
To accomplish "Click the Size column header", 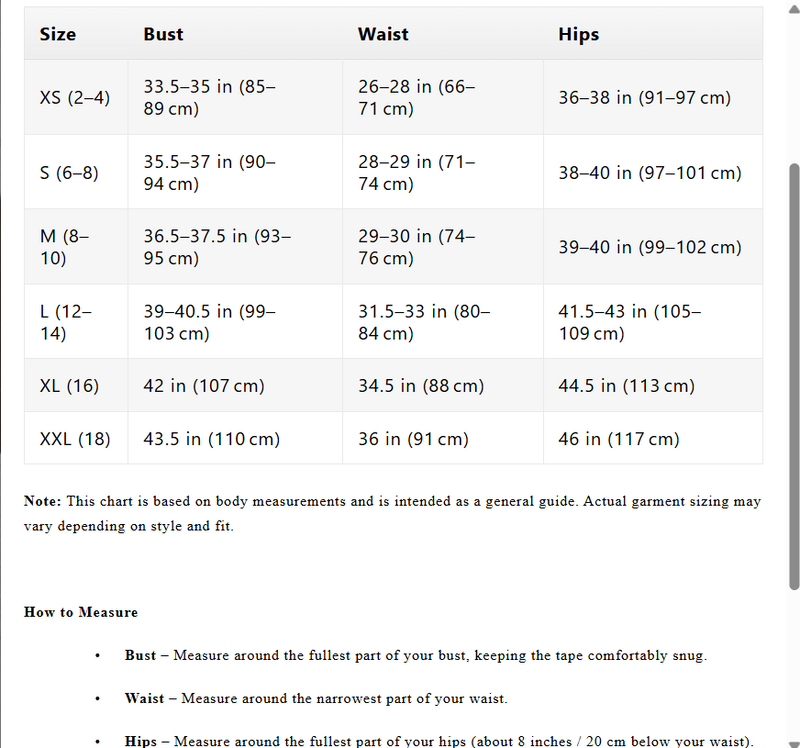I will (x=58, y=34).
